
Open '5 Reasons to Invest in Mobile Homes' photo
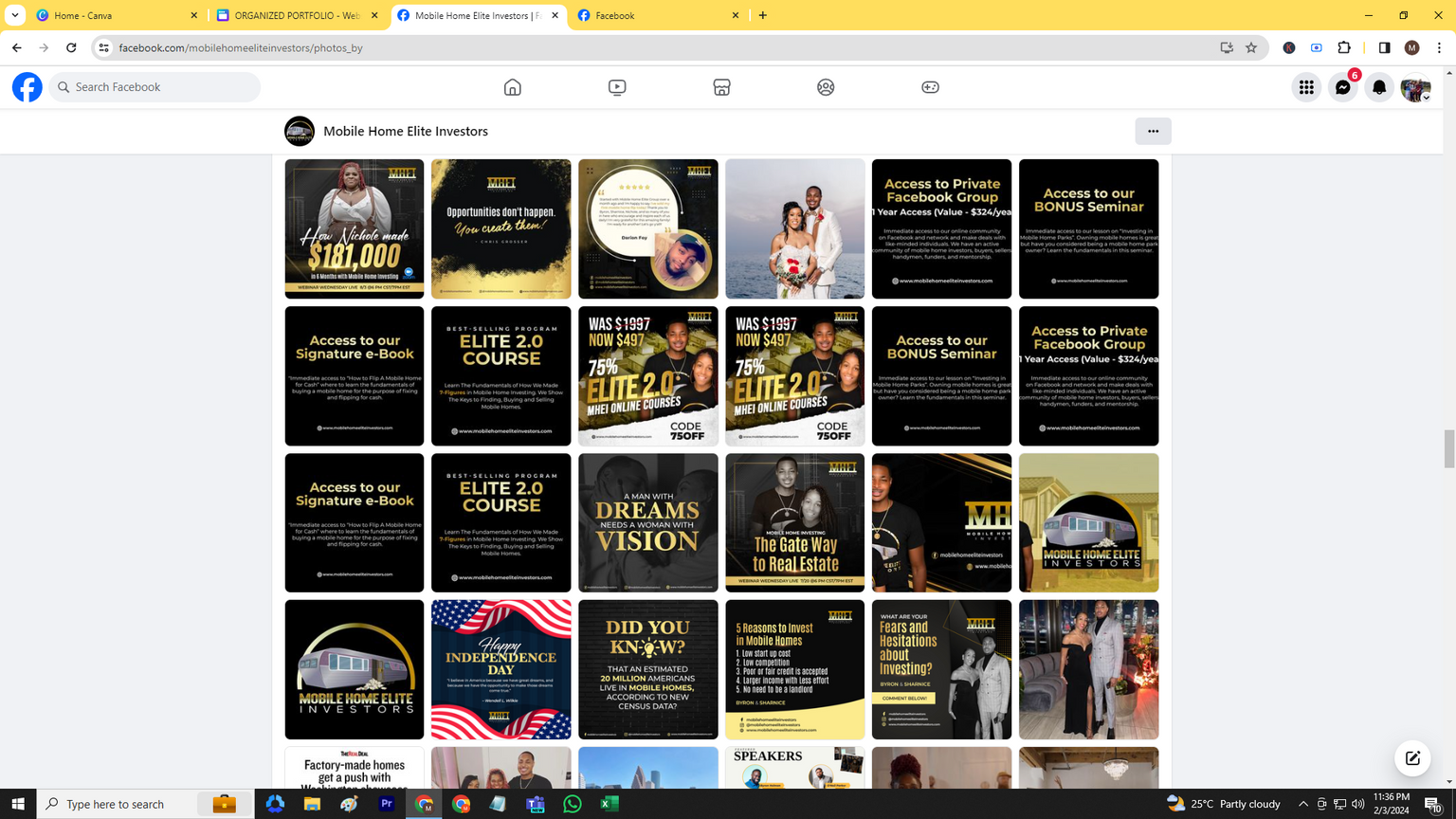[795, 669]
